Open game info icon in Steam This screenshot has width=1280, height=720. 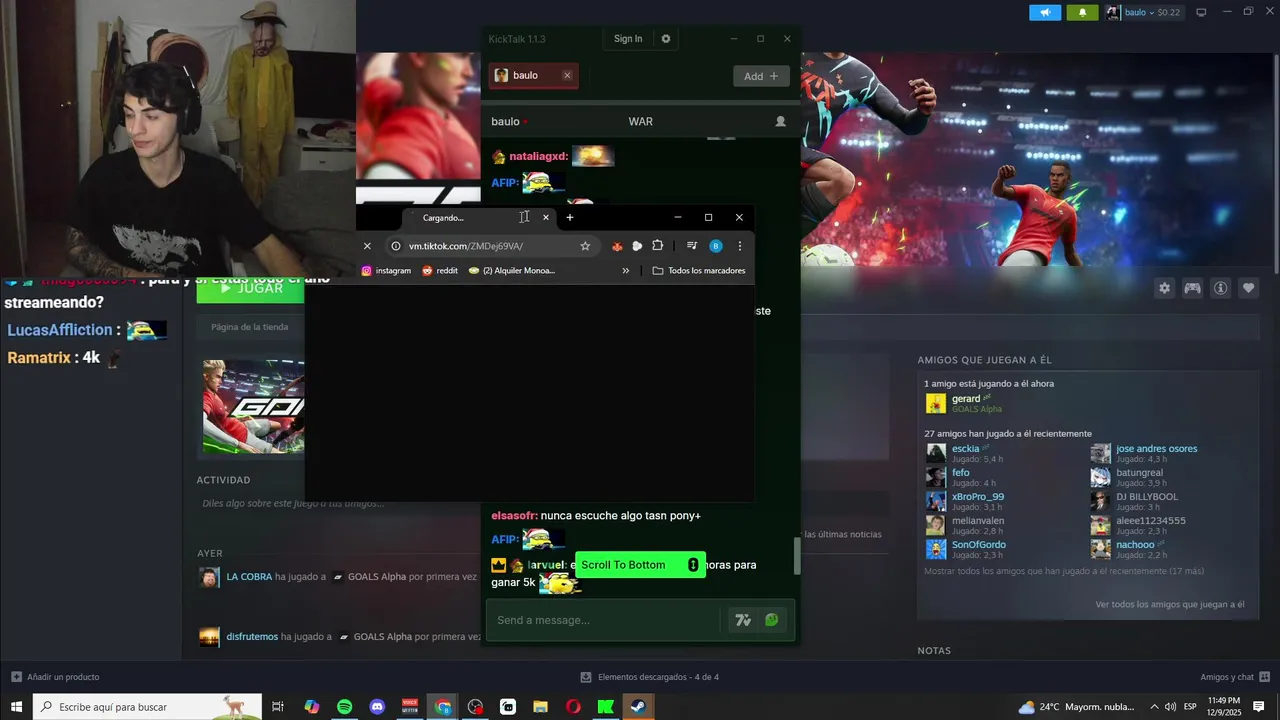point(1220,288)
